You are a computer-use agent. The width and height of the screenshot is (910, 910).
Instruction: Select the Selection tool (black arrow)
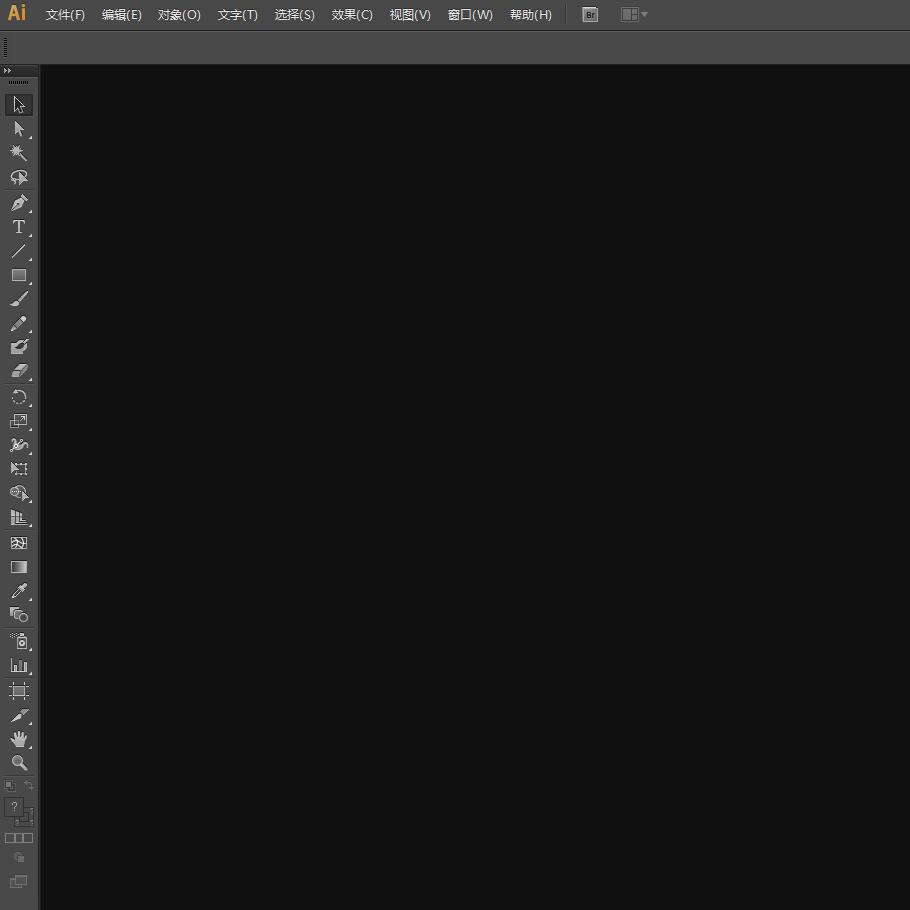pos(19,105)
